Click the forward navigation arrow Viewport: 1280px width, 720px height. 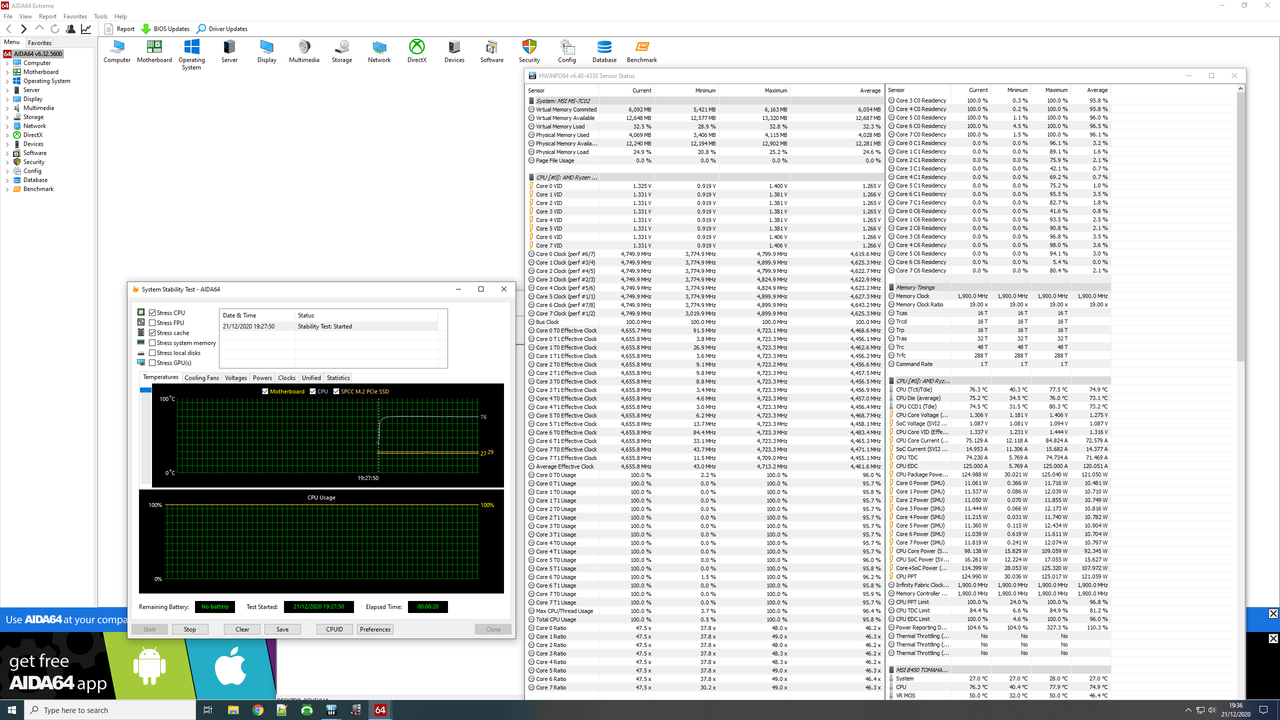click(x=26, y=29)
